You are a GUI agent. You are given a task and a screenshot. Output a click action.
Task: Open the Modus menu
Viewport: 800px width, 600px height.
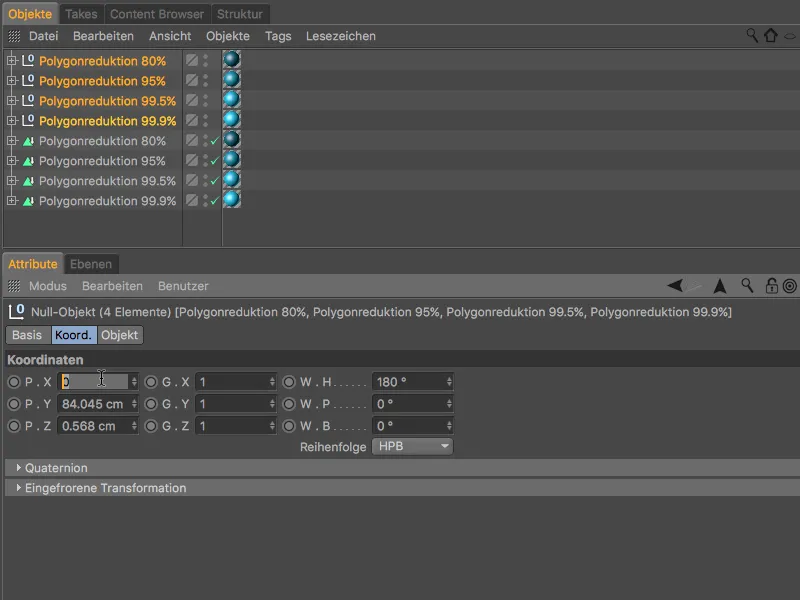point(48,286)
